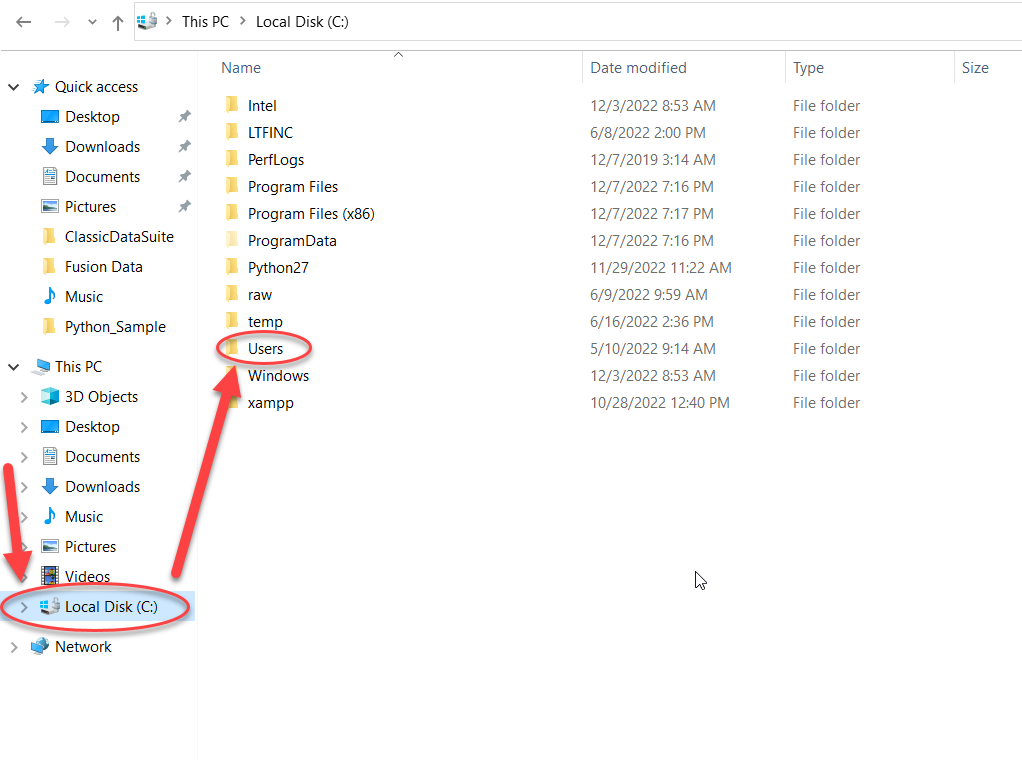Click the Local Disk (C:) drive icon in sidebar
1022x760 pixels.
[50, 607]
